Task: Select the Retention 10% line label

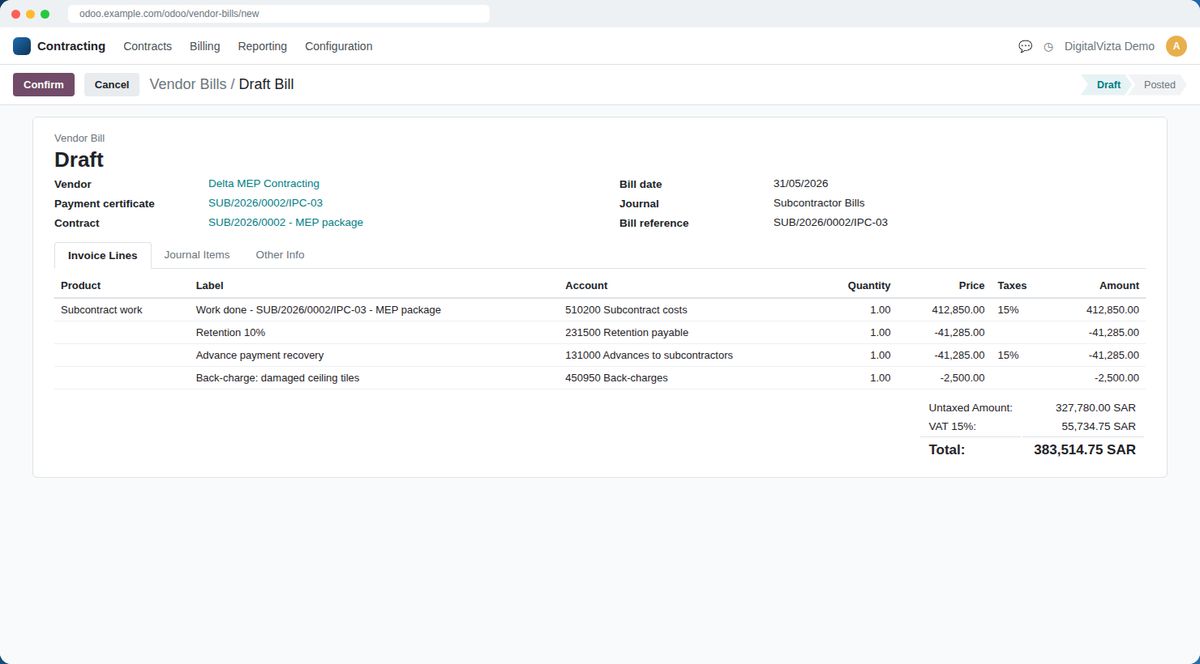Action: (230, 333)
